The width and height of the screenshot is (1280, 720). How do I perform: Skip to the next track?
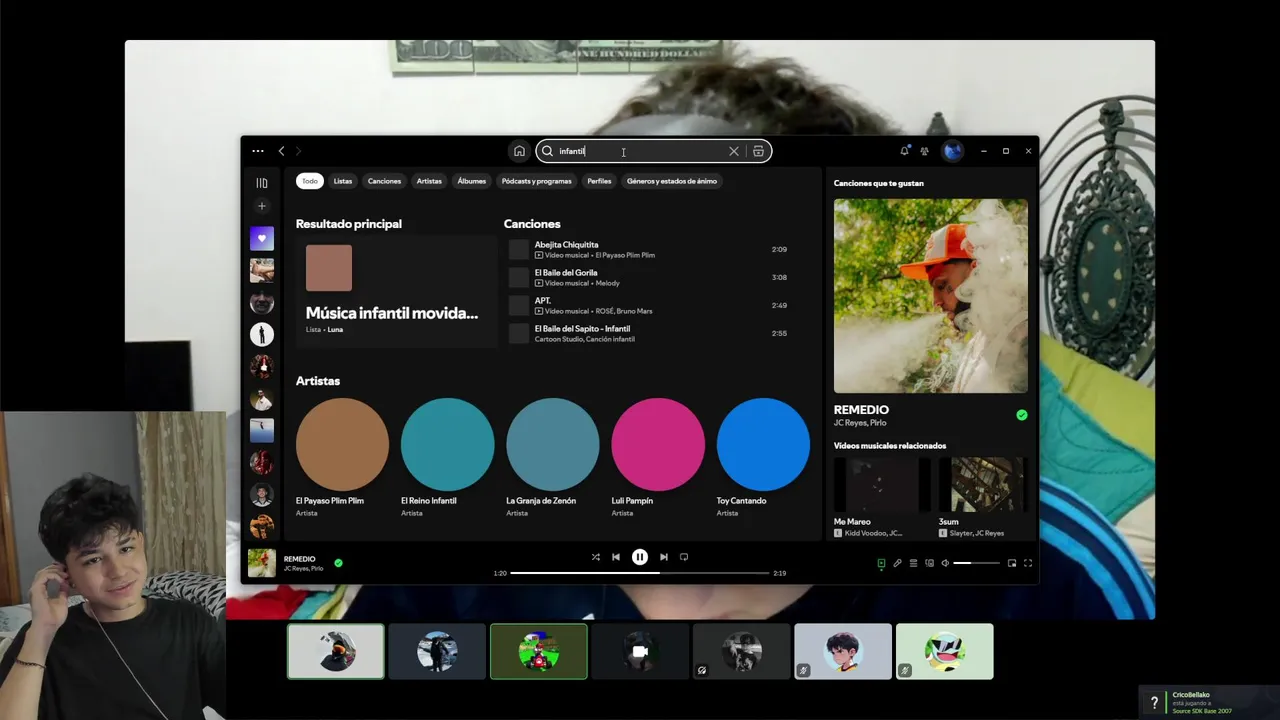pos(664,557)
